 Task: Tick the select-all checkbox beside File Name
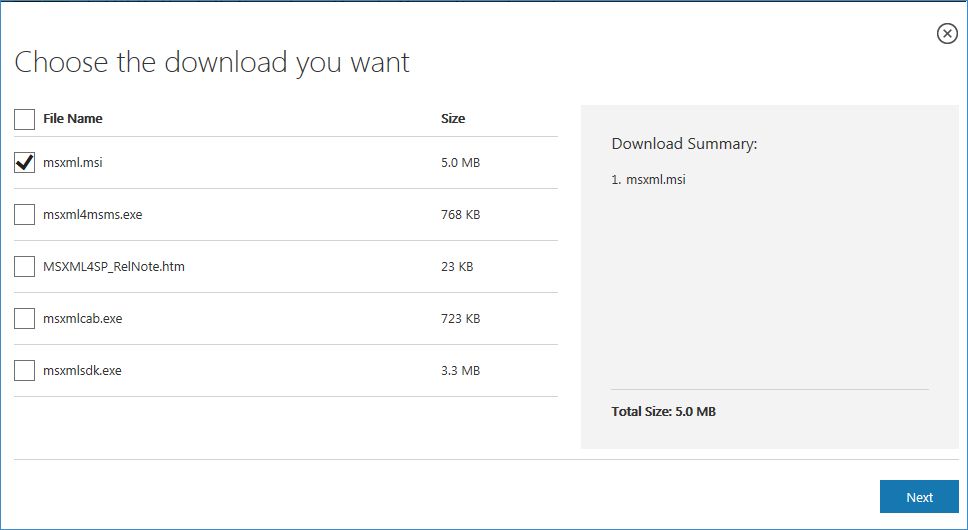tap(24, 119)
